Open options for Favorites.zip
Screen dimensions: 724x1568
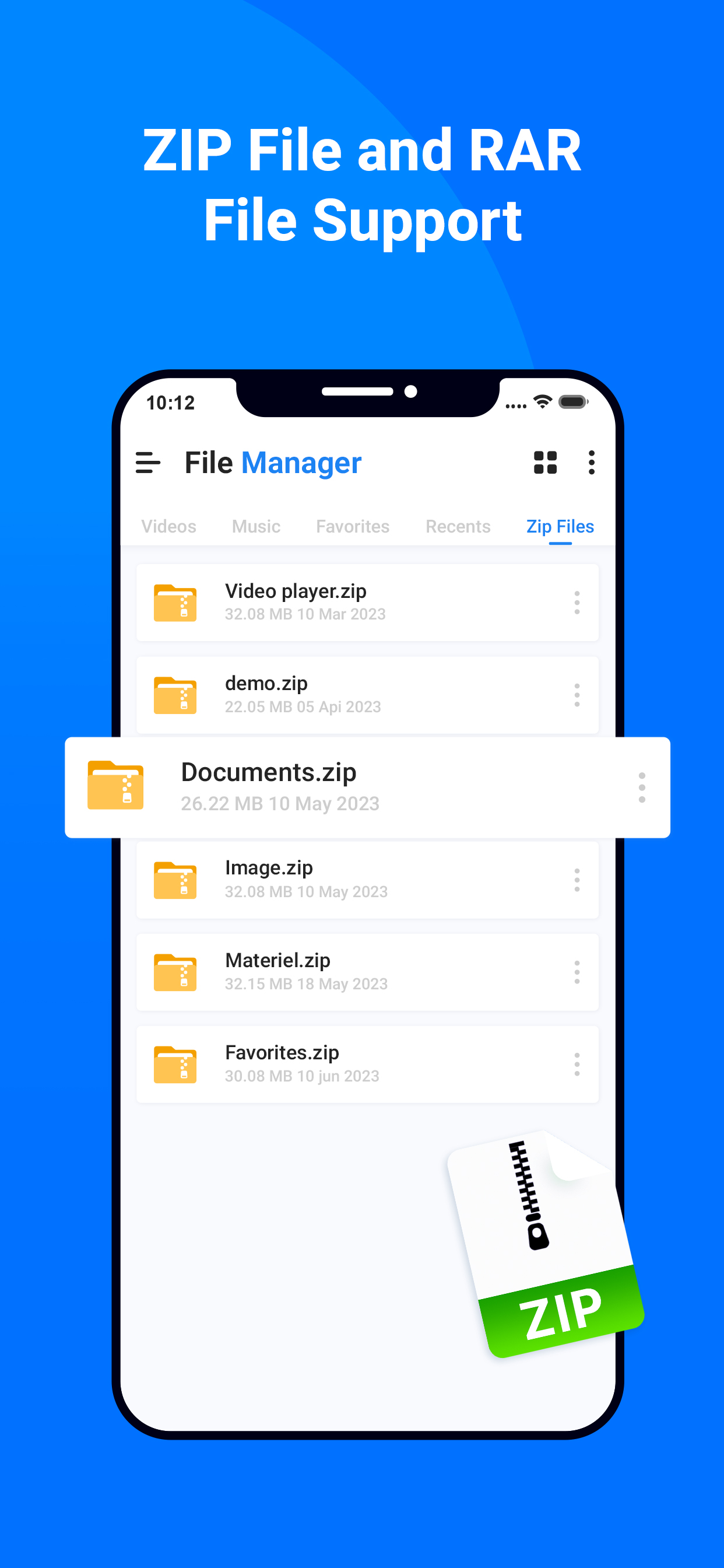577,1065
